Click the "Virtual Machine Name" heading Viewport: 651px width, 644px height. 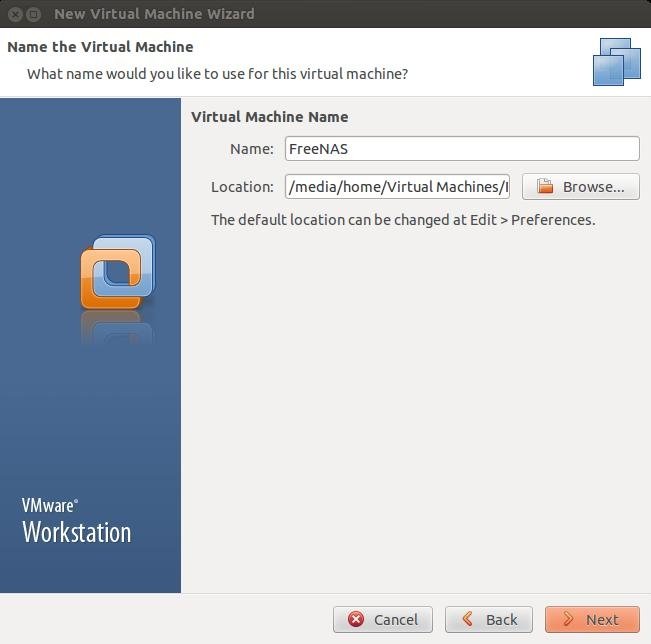(269, 117)
